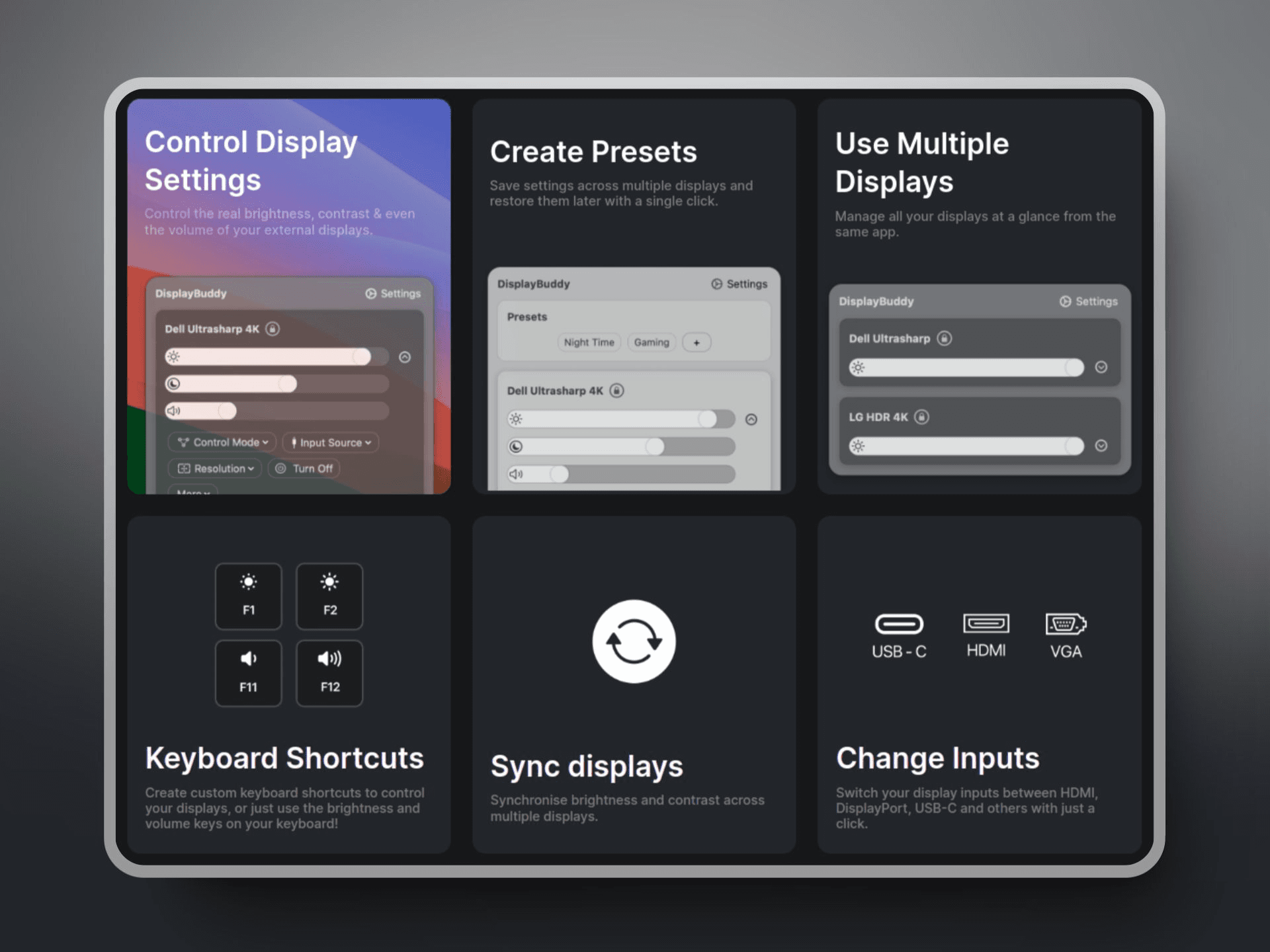Select the Night Time preset
The height and width of the screenshot is (952, 1270).
pyautogui.click(x=589, y=342)
